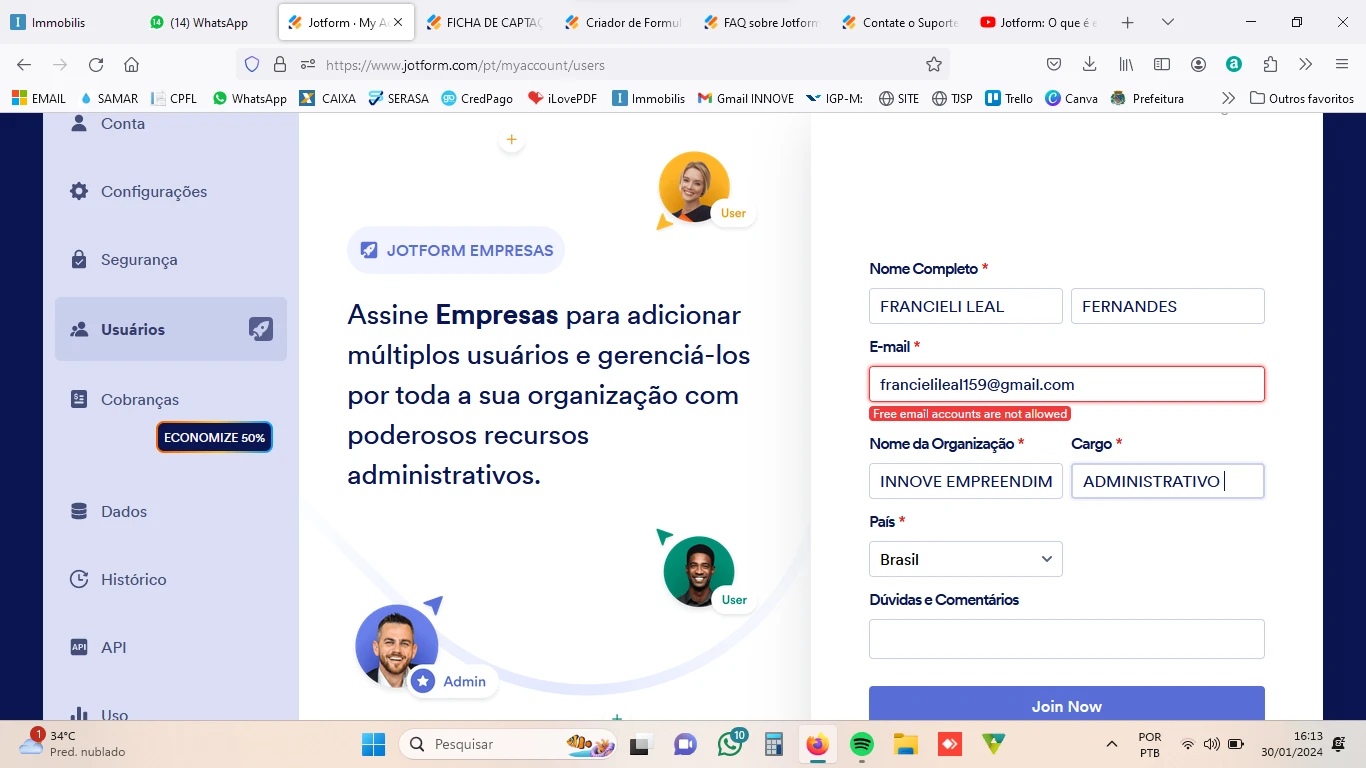Click the Conta person icon in sidebar
The height and width of the screenshot is (768, 1366).
pyautogui.click(x=79, y=123)
